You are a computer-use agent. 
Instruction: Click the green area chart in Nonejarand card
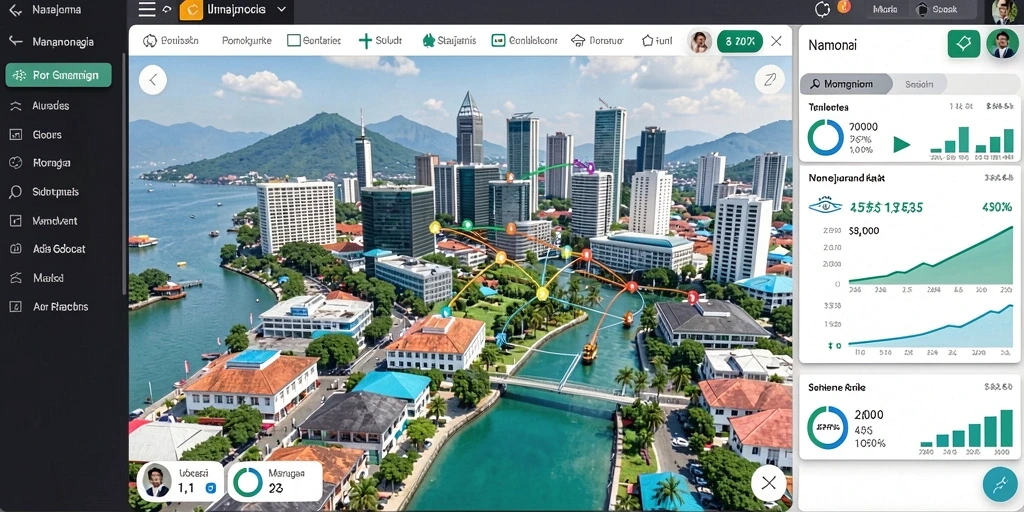[x=931, y=256]
